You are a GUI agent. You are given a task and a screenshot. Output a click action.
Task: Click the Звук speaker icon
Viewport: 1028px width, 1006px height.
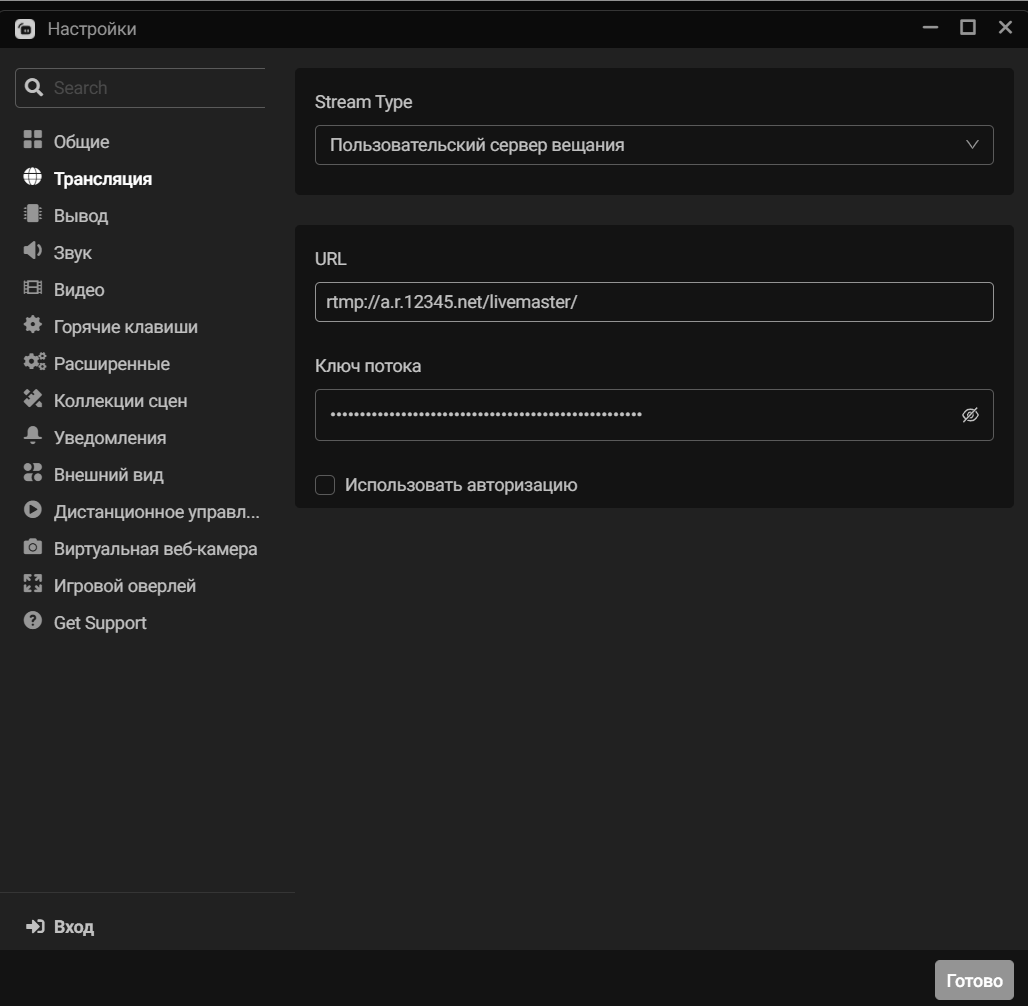34,252
